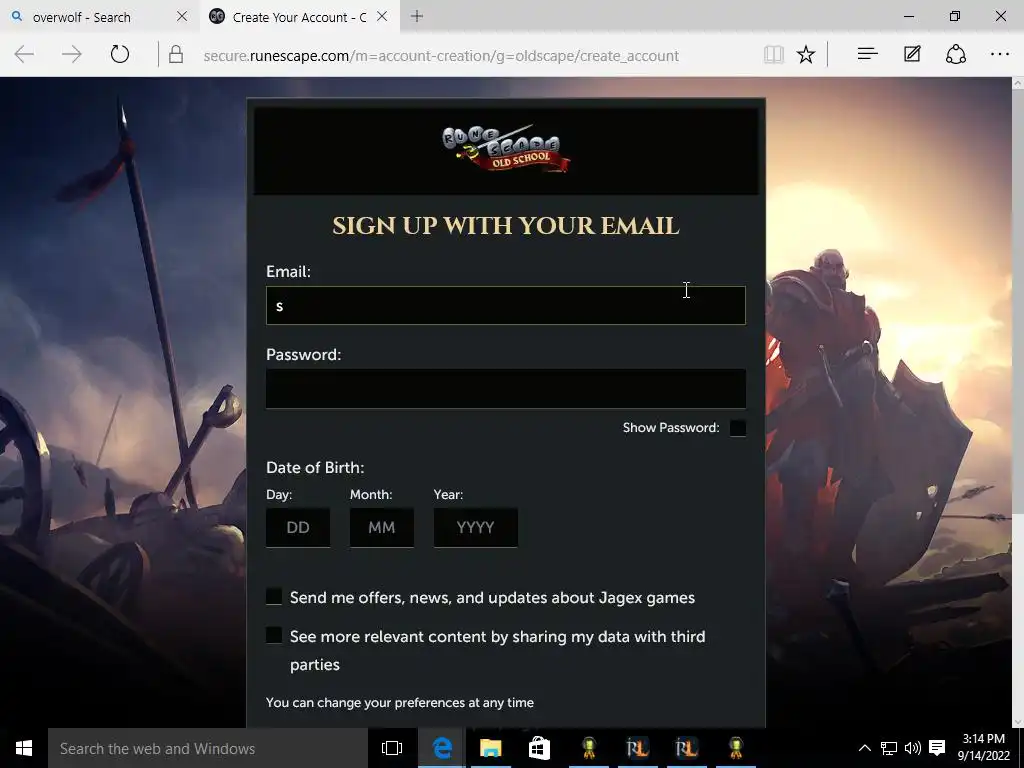Focus the Email input field
Image resolution: width=1024 pixels, height=768 pixels.
505,305
